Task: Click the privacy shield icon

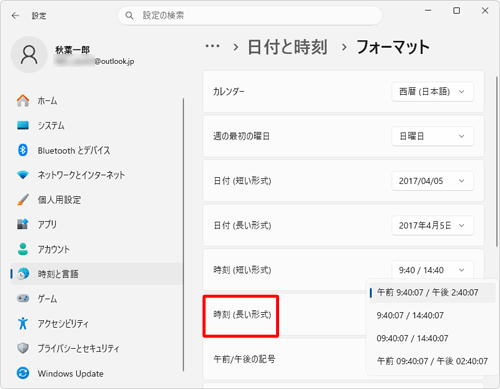Action: pyautogui.click(x=23, y=348)
